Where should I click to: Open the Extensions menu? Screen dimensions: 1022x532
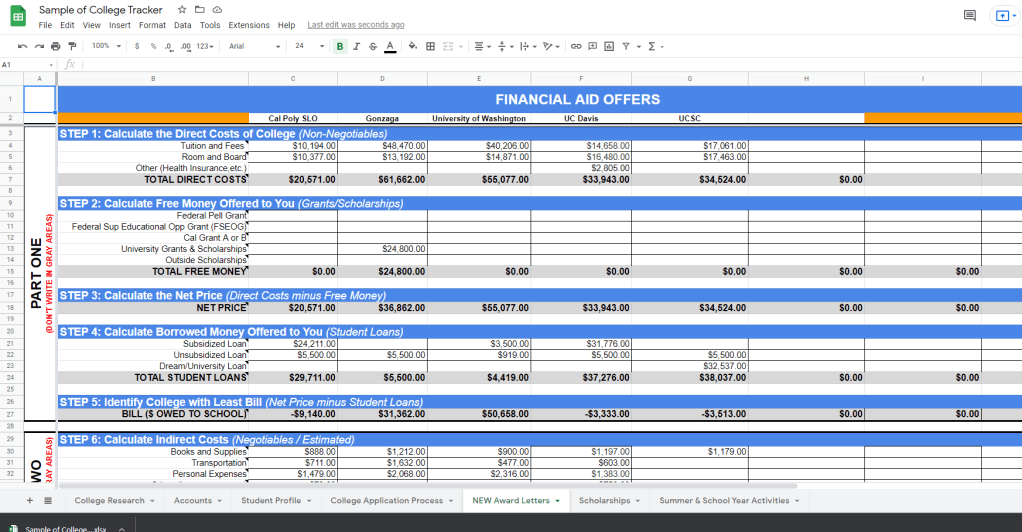[248, 25]
